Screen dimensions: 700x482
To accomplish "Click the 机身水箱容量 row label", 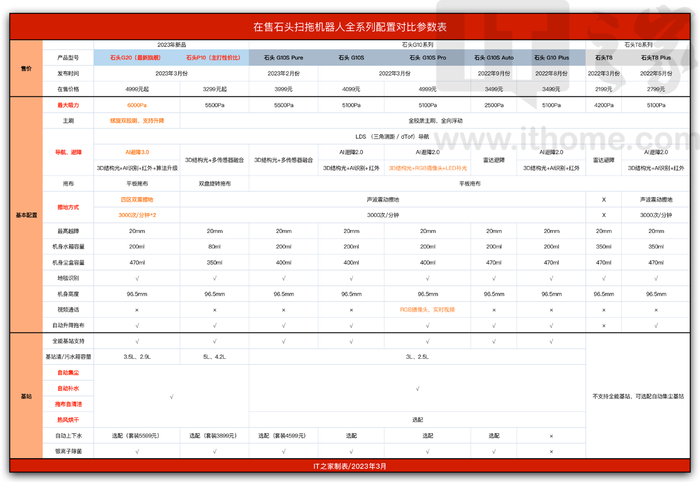I will (68, 246).
